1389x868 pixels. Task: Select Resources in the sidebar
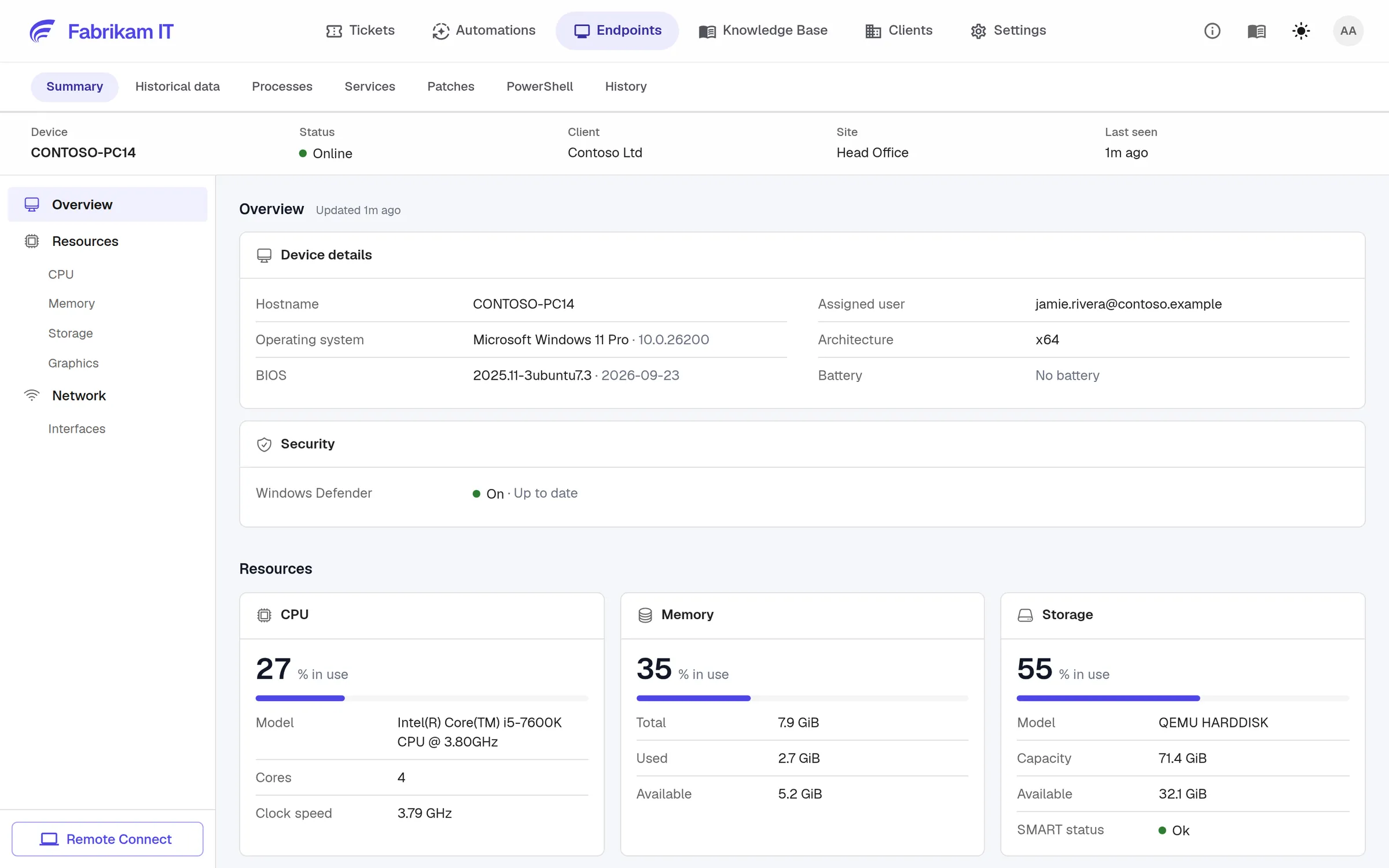point(108,241)
